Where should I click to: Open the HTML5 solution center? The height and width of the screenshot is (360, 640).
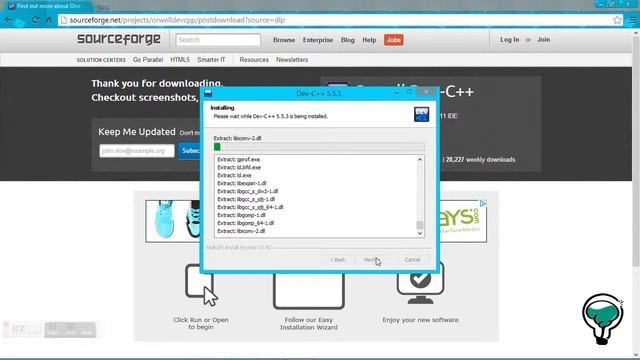[180, 60]
